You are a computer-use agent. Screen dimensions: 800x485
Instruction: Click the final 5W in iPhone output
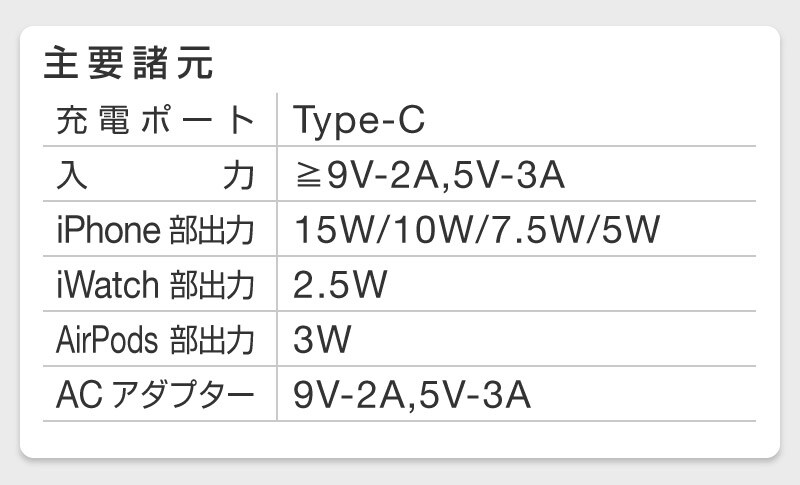coord(630,231)
